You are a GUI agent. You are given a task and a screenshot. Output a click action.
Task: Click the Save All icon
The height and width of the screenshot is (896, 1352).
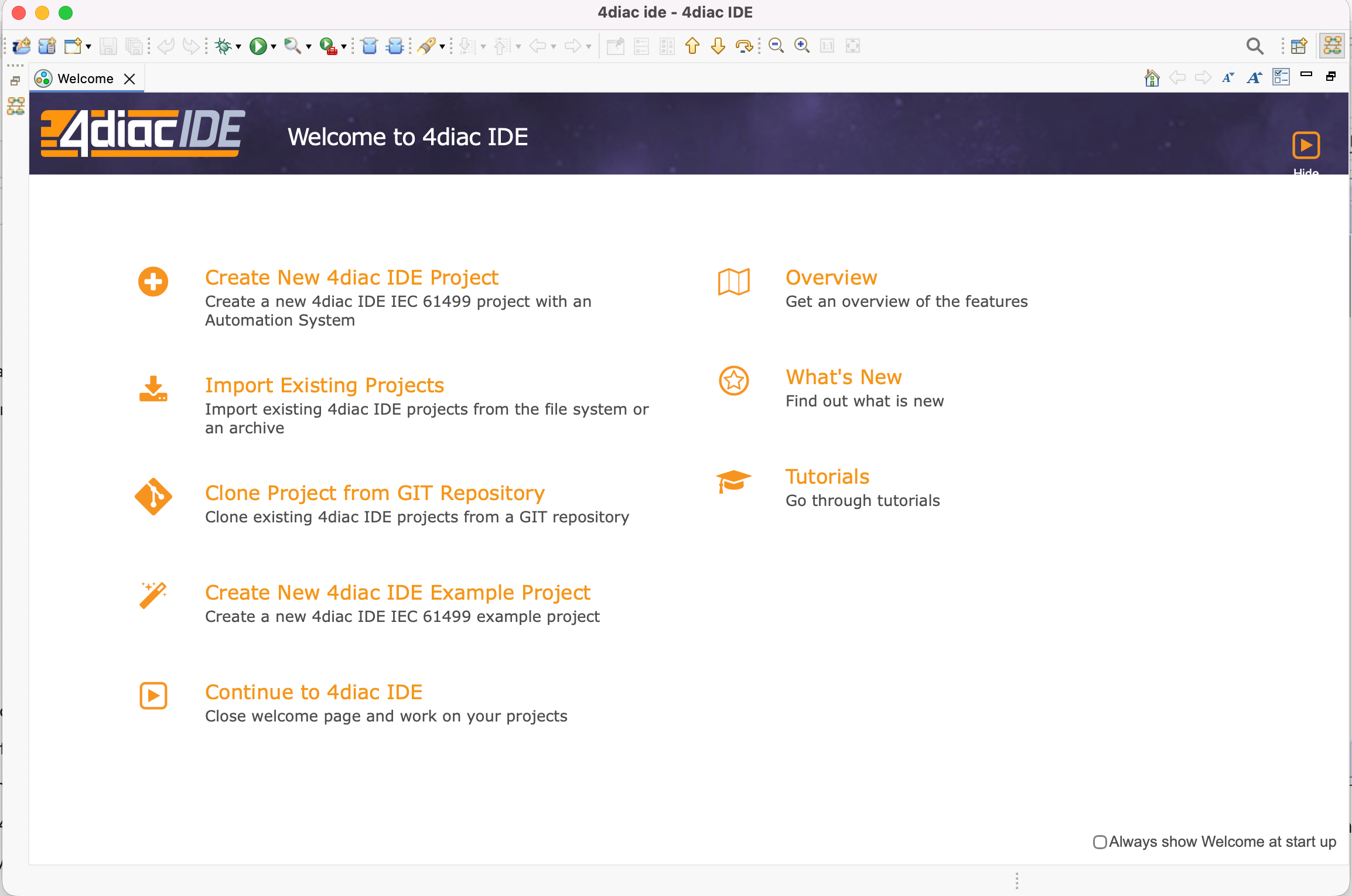click(x=134, y=46)
